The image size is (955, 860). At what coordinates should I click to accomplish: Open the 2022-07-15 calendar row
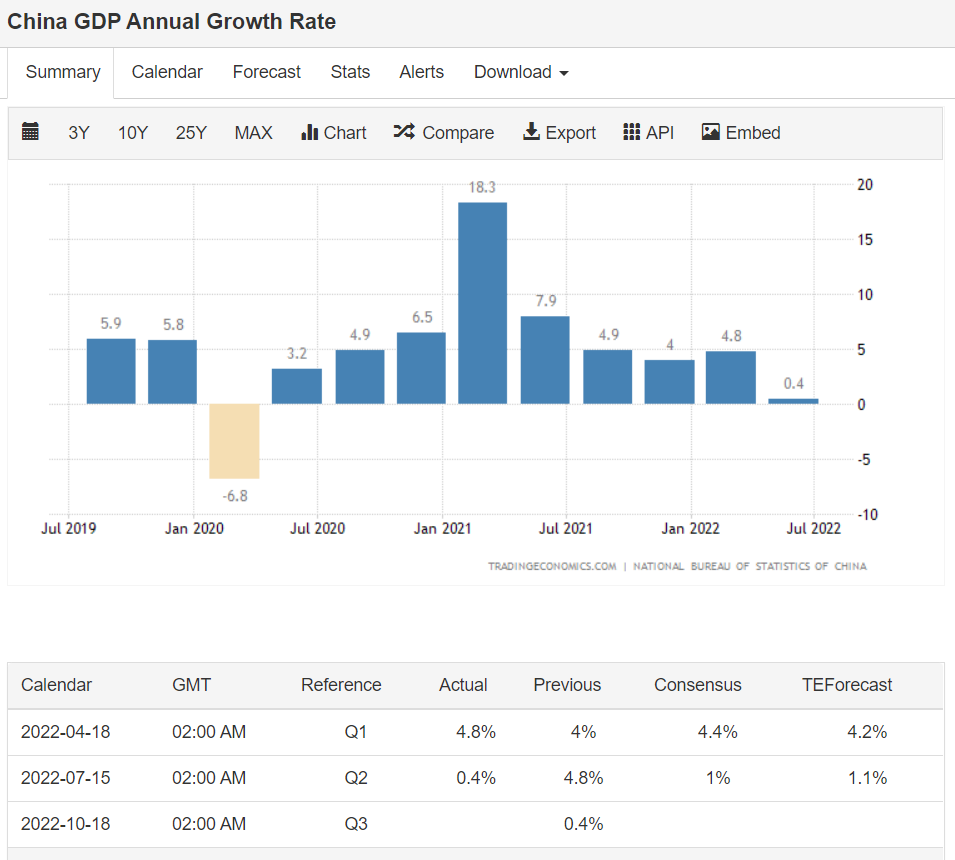click(66, 778)
